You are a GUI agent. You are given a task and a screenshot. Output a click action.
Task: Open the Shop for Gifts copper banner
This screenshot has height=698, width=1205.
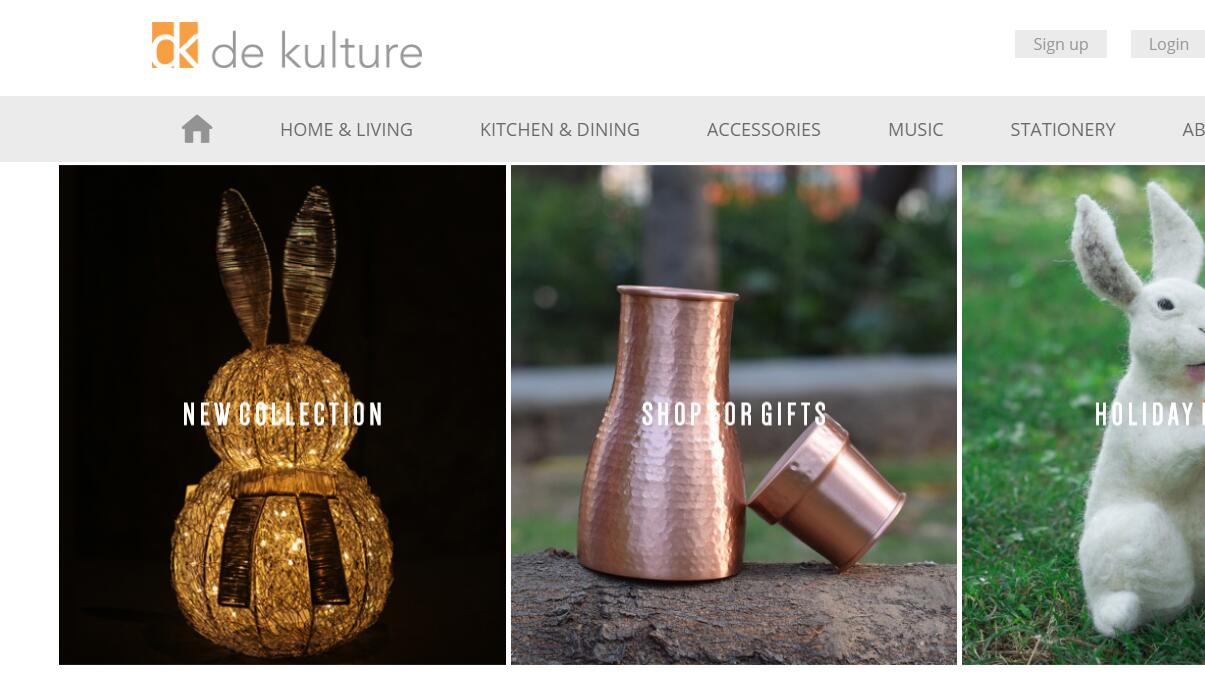(x=734, y=415)
